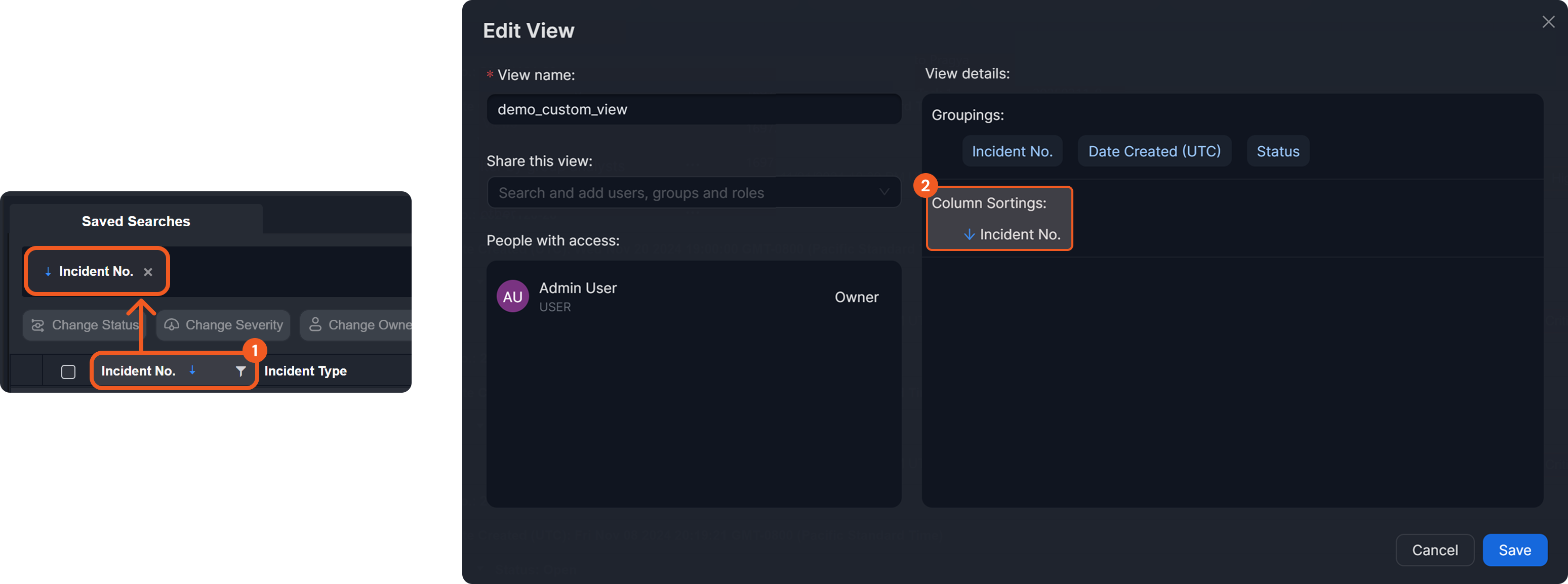Click the filter funnel icon on Incident No. column
Image resolution: width=1568 pixels, height=584 pixels.
(240, 371)
